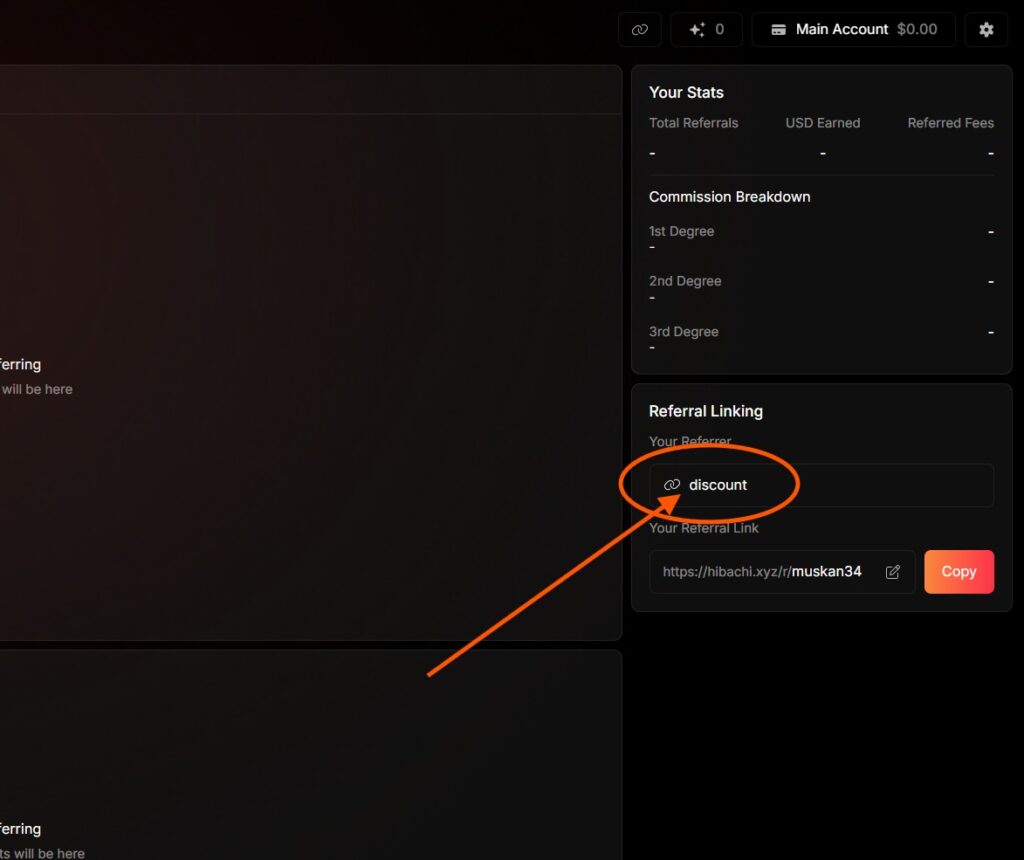1024x860 pixels.
Task: Click the card icon beside Main Account
Action: [x=778, y=30]
